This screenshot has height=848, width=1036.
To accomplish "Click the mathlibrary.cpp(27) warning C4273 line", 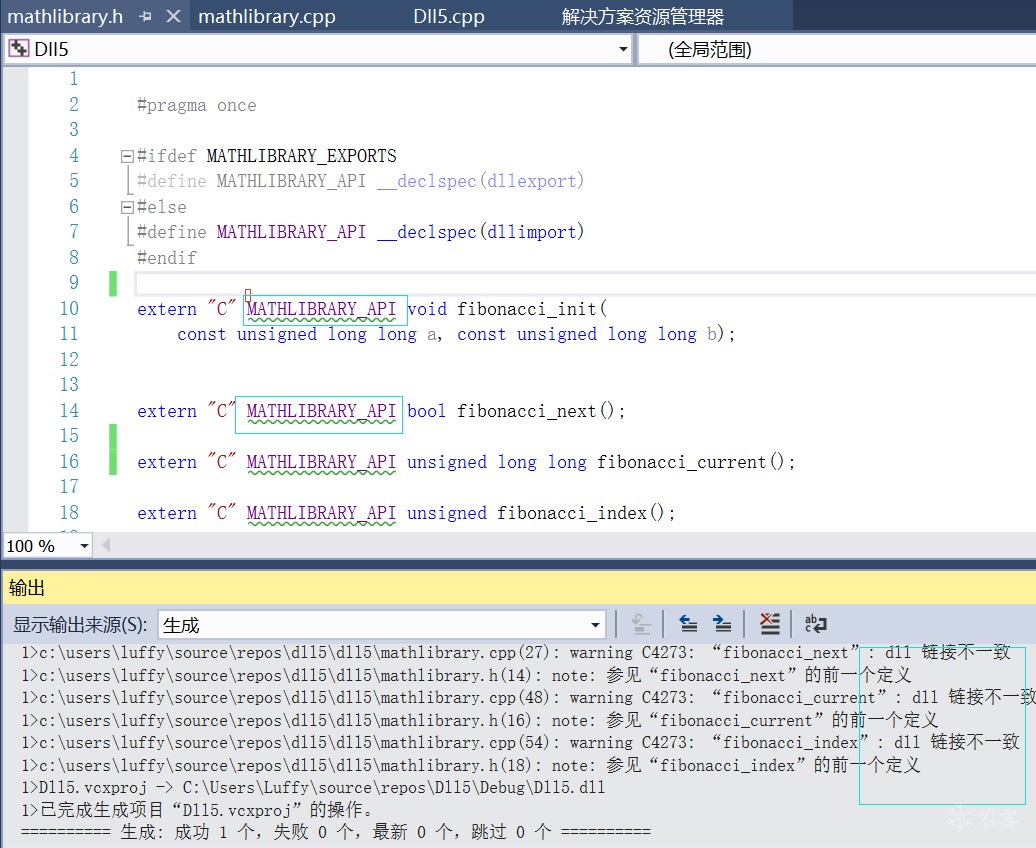I will [x=515, y=653].
